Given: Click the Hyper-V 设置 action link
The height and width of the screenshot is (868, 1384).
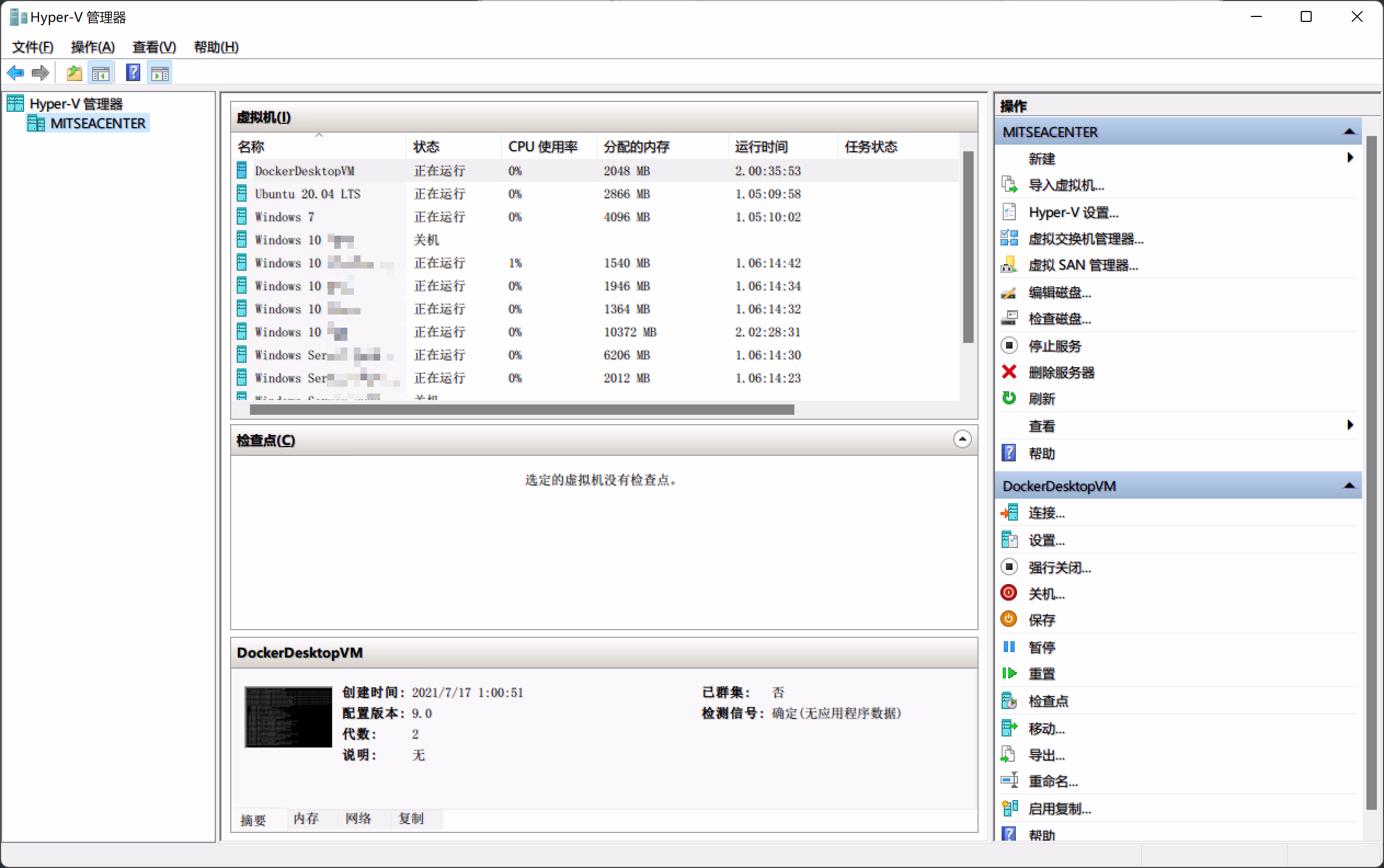Looking at the screenshot, I should click(1073, 213).
